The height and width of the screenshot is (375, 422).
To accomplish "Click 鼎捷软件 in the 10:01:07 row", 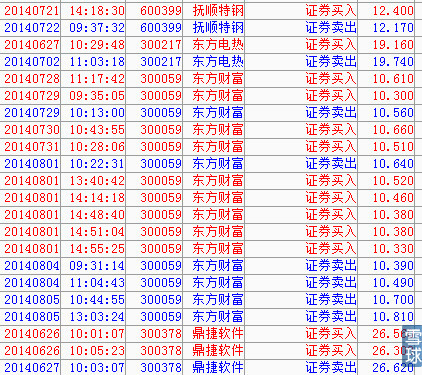I will coord(218,334).
